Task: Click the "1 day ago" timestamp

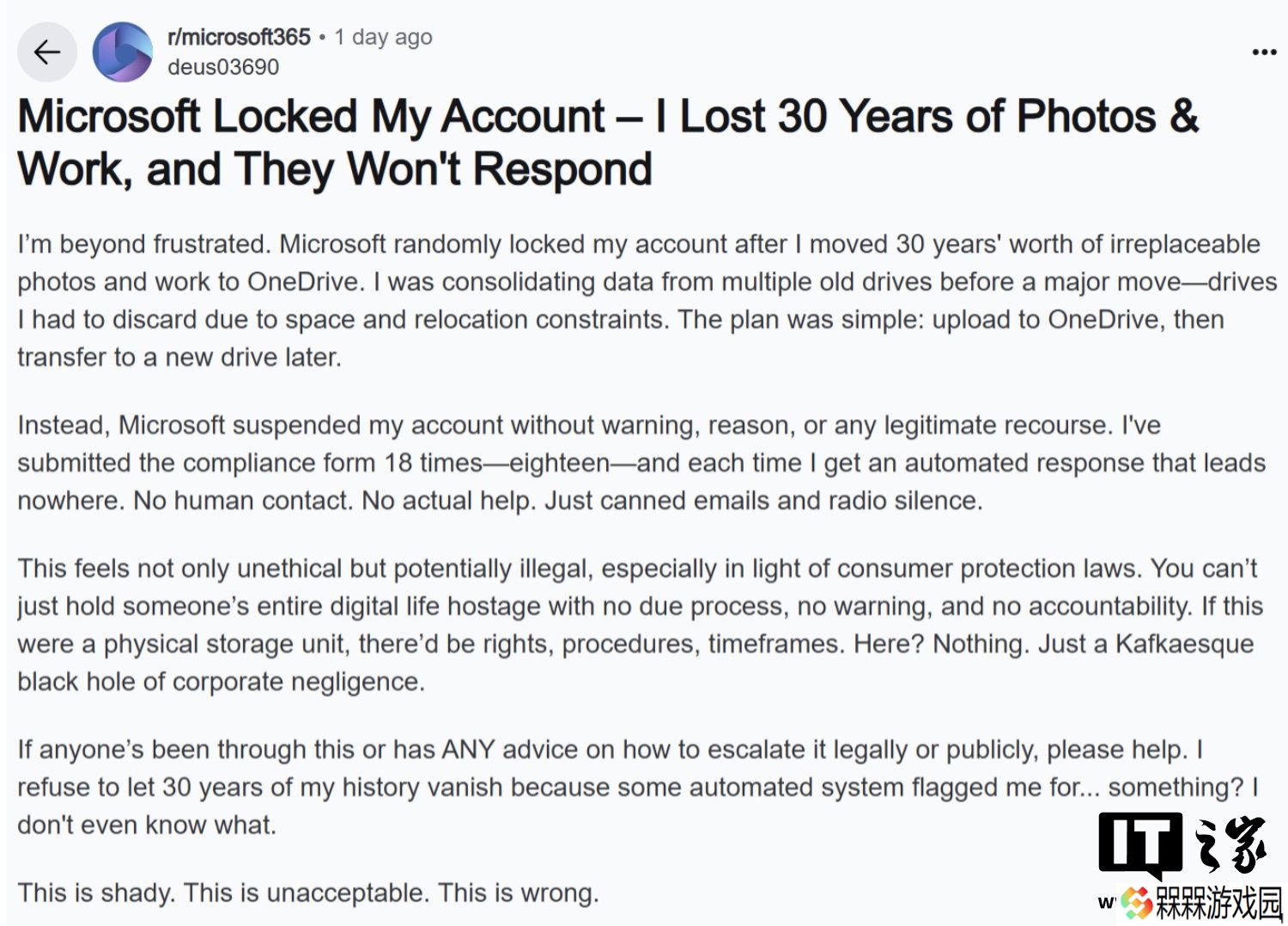Action: 383,37
